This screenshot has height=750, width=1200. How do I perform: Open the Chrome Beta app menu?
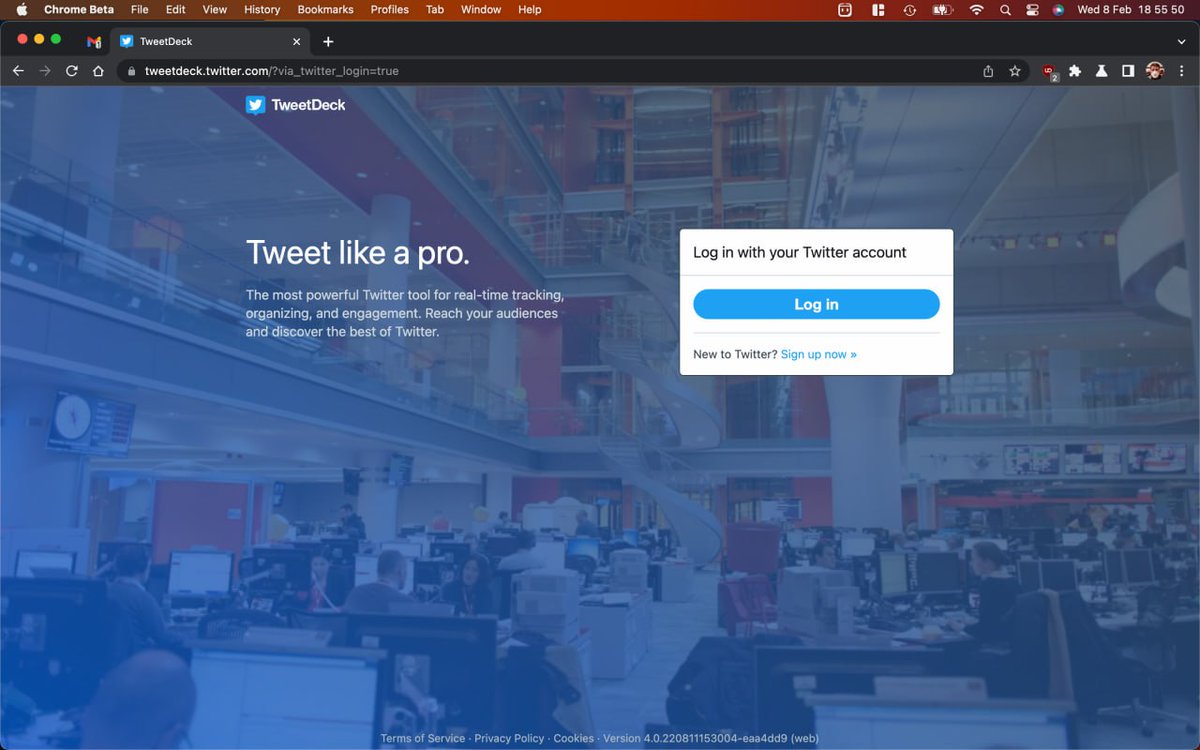pyautogui.click(x=79, y=10)
